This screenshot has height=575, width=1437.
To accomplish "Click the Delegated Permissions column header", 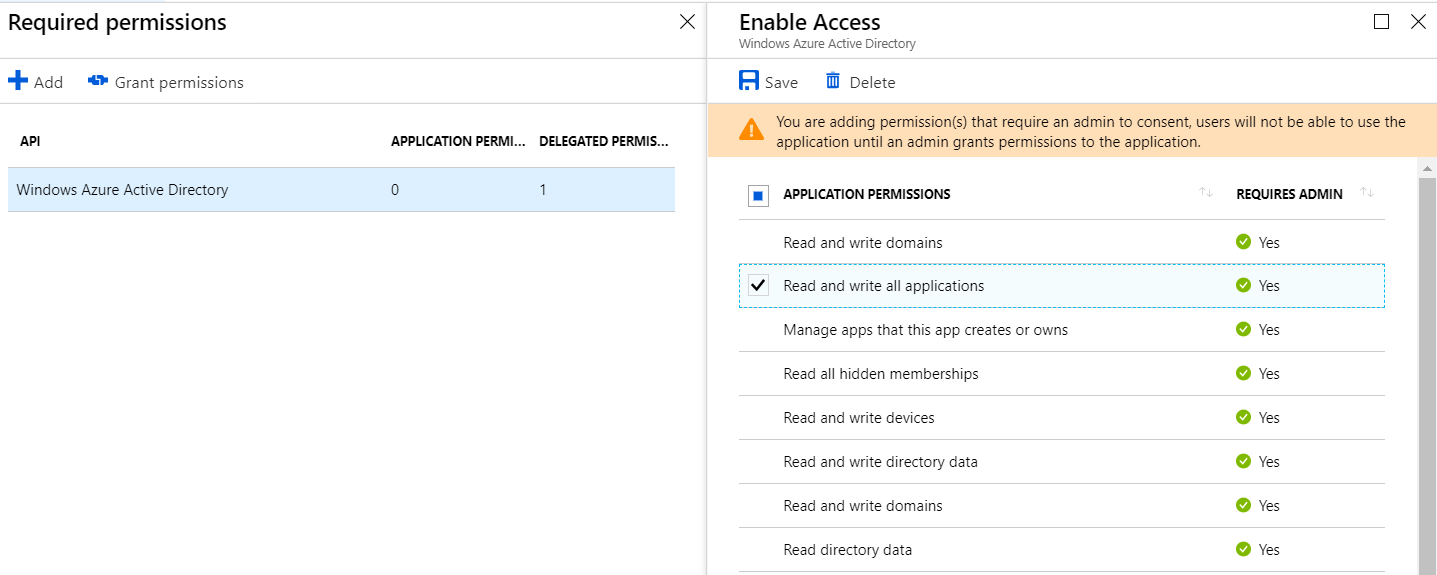I will click(x=603, y=142).
